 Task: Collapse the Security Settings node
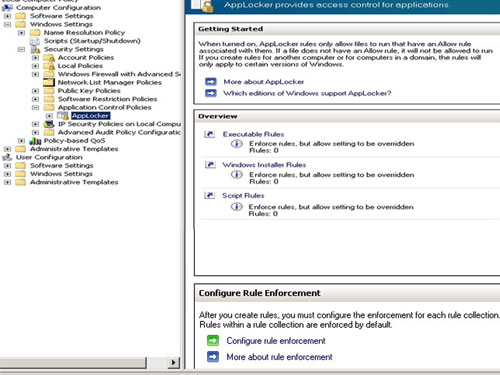[21, 49]
